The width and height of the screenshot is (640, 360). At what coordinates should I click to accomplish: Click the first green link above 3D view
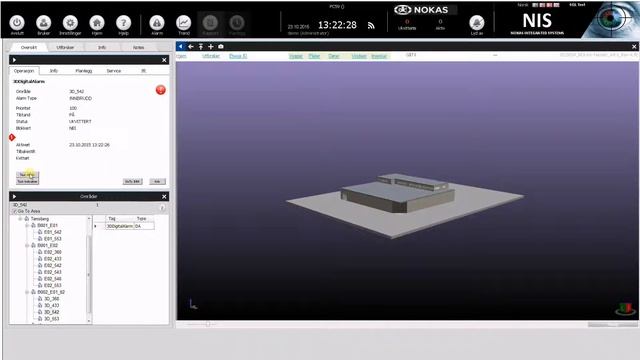pyautogui.click(x=296, y=56)
